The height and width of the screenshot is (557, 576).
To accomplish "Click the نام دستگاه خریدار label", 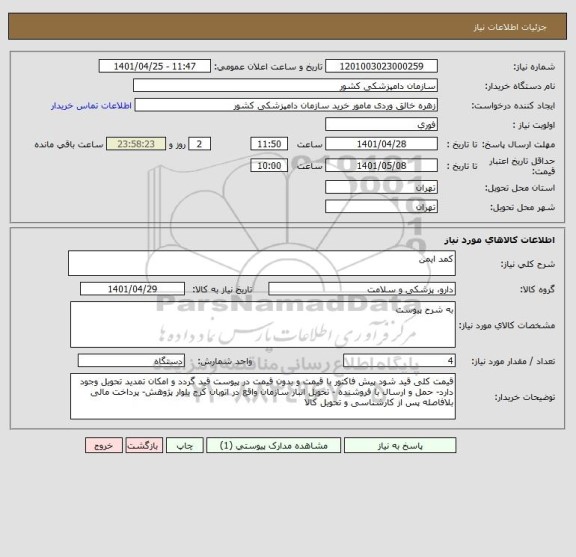I will tap(520, 86).
